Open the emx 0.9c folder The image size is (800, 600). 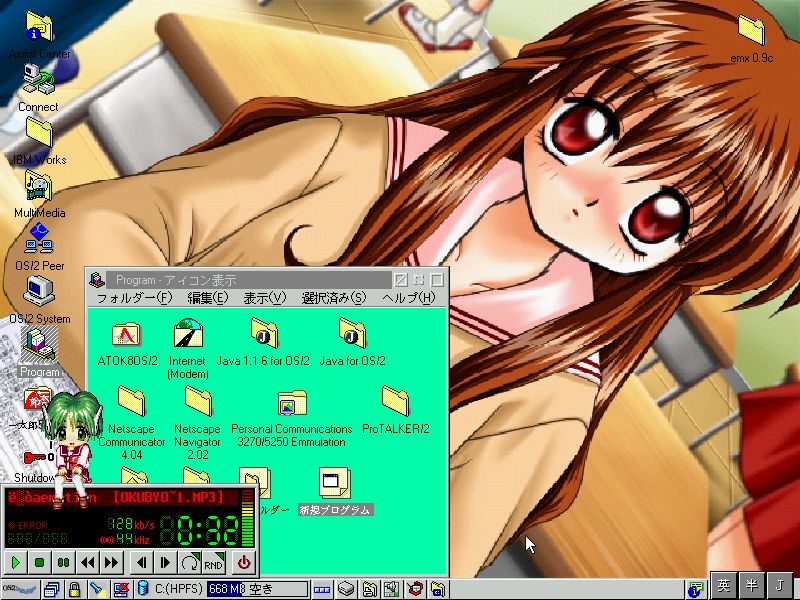click(752, 30)
